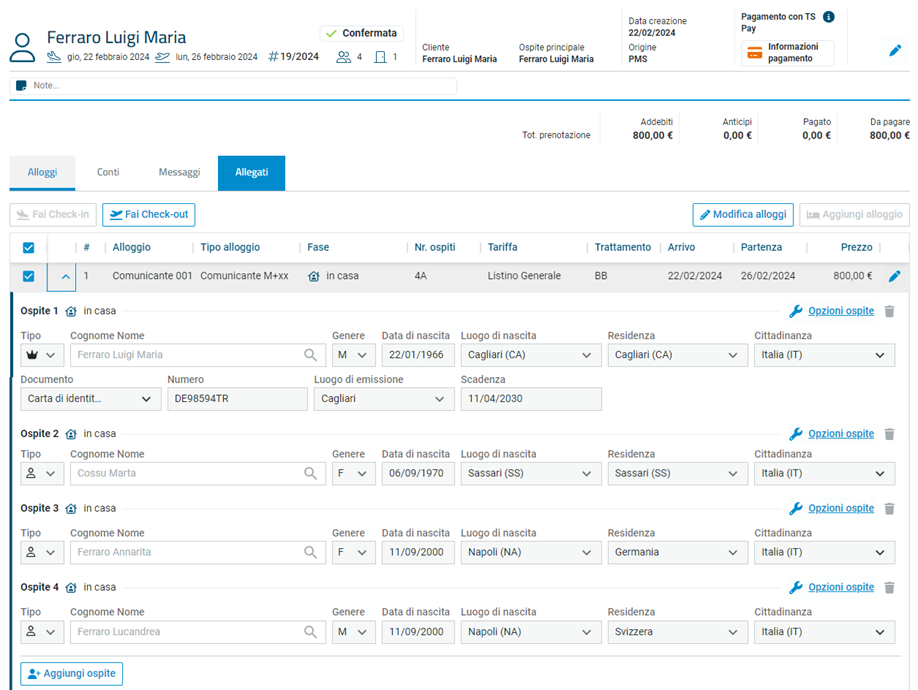Viewport: 918px width, 690px height.
Task: Click Aggiungi ospite button
Action: pyautogui.click(x=71, y=674)
